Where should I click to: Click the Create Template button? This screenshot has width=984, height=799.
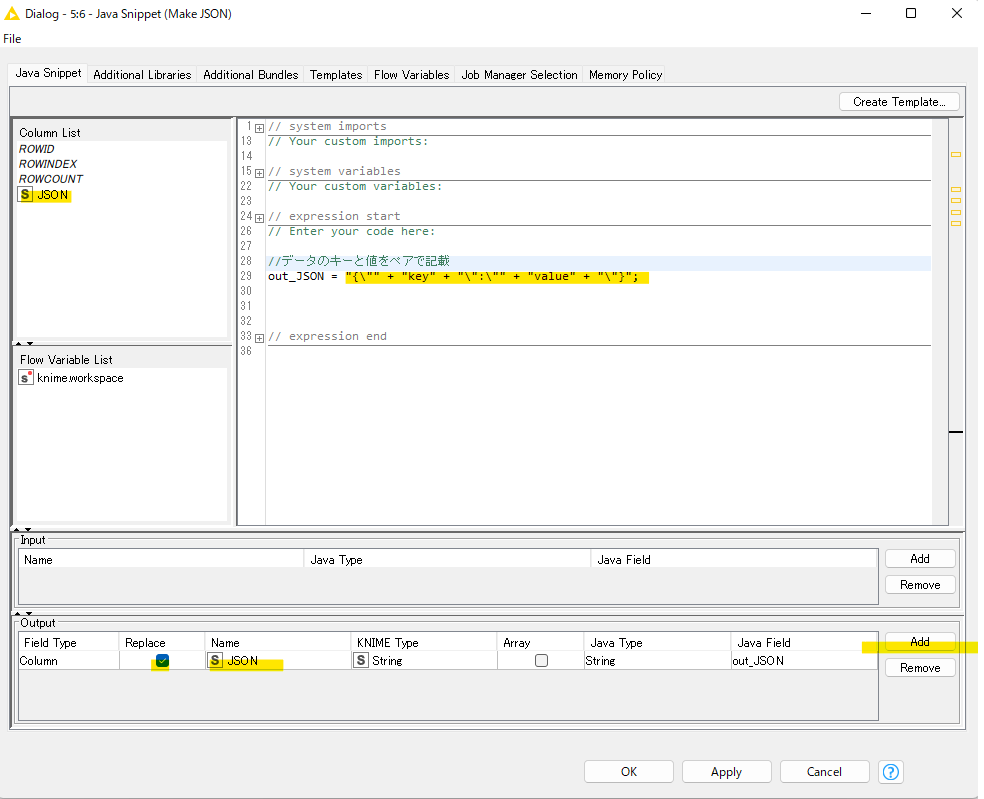click(x=897, y=101)
